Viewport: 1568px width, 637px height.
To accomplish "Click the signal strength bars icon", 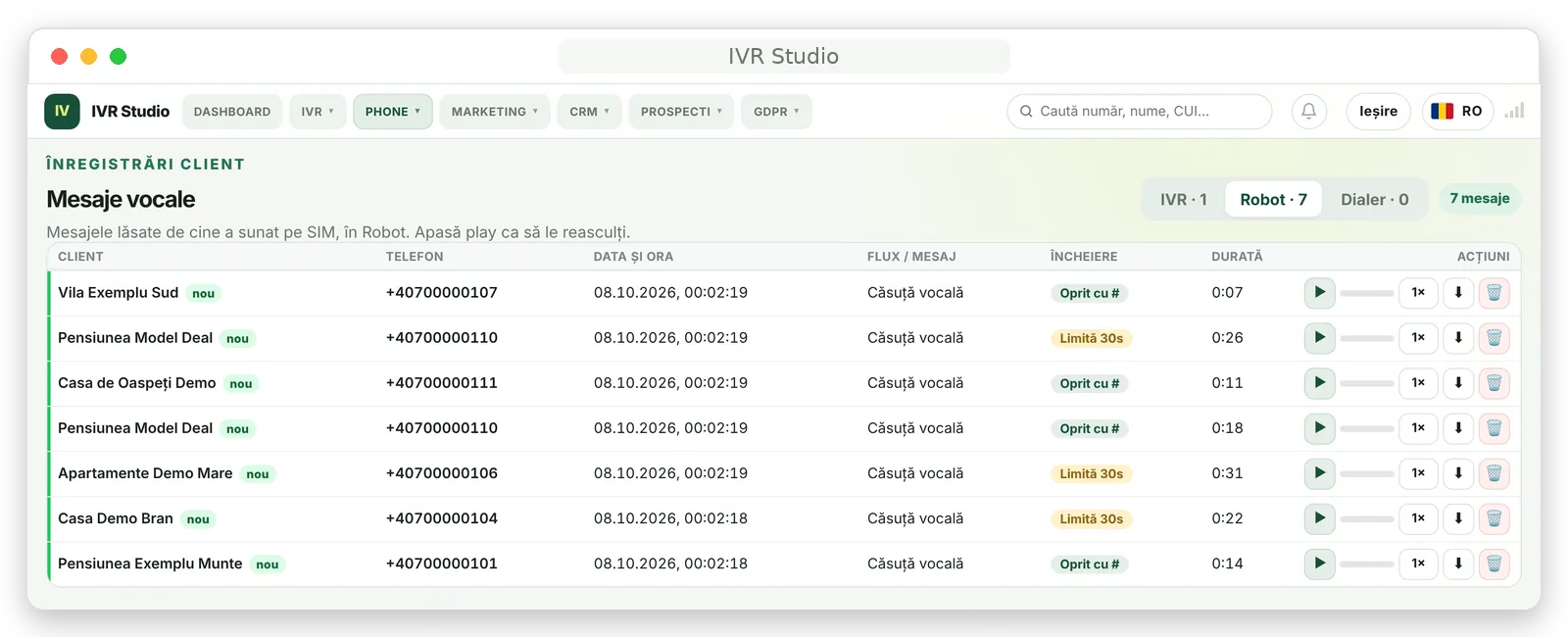I will click(x=1515, y=112).
